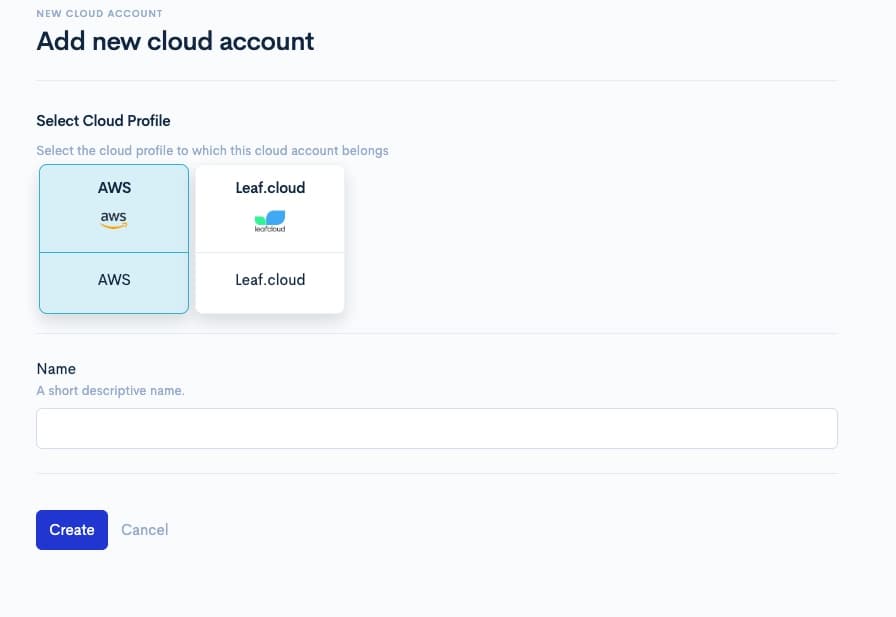Deselect the highlighted AWS profile card
The image size is (896, 617).
coord(113,238)
